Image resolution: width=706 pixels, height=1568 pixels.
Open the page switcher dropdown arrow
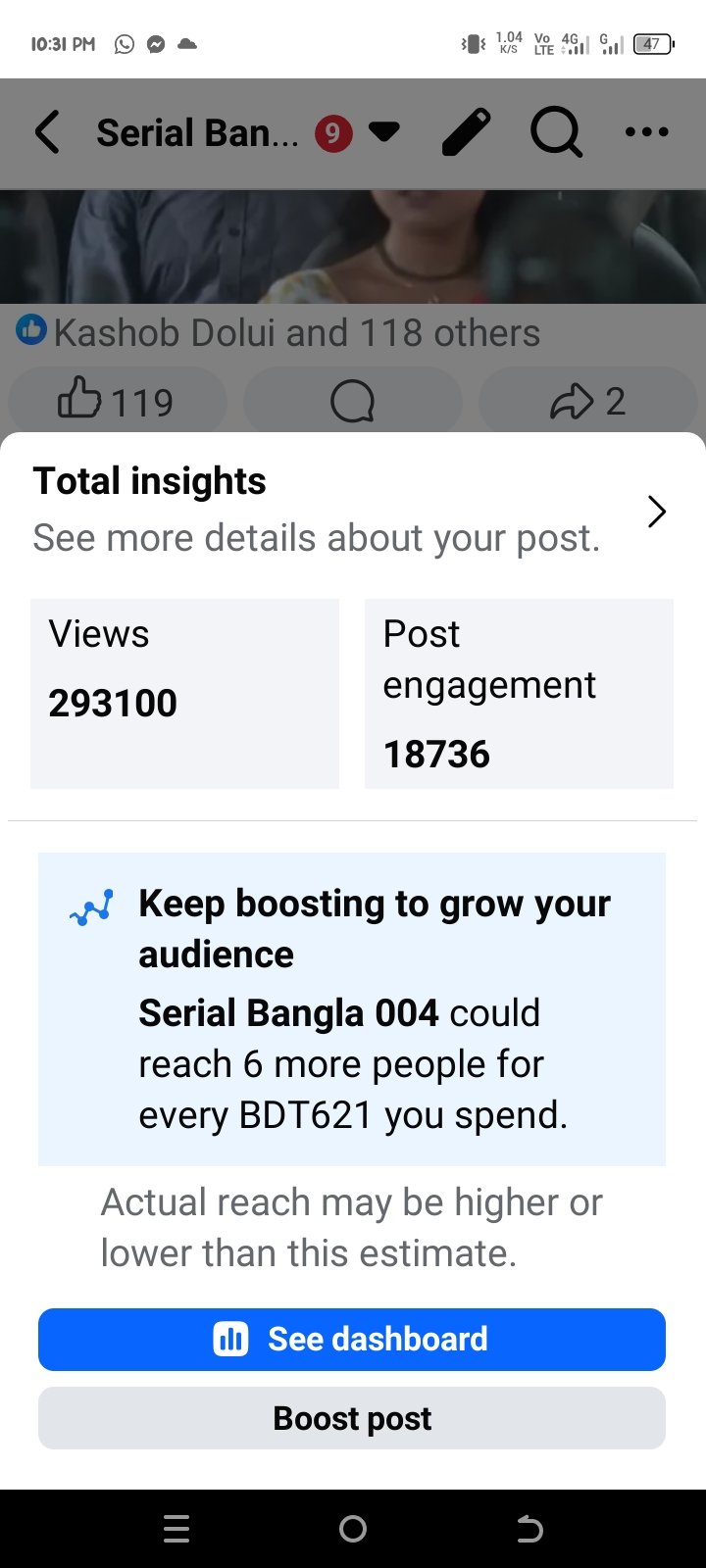tap(383, 131)
